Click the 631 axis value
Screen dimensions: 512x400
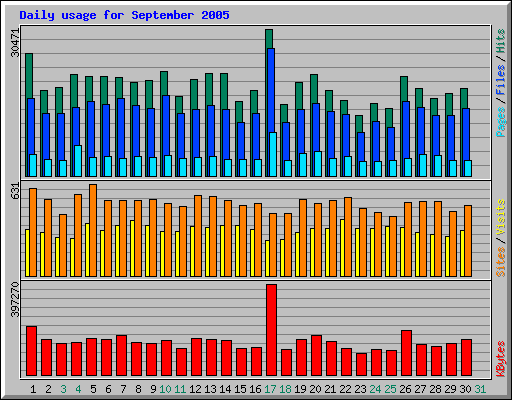[15, 191]
